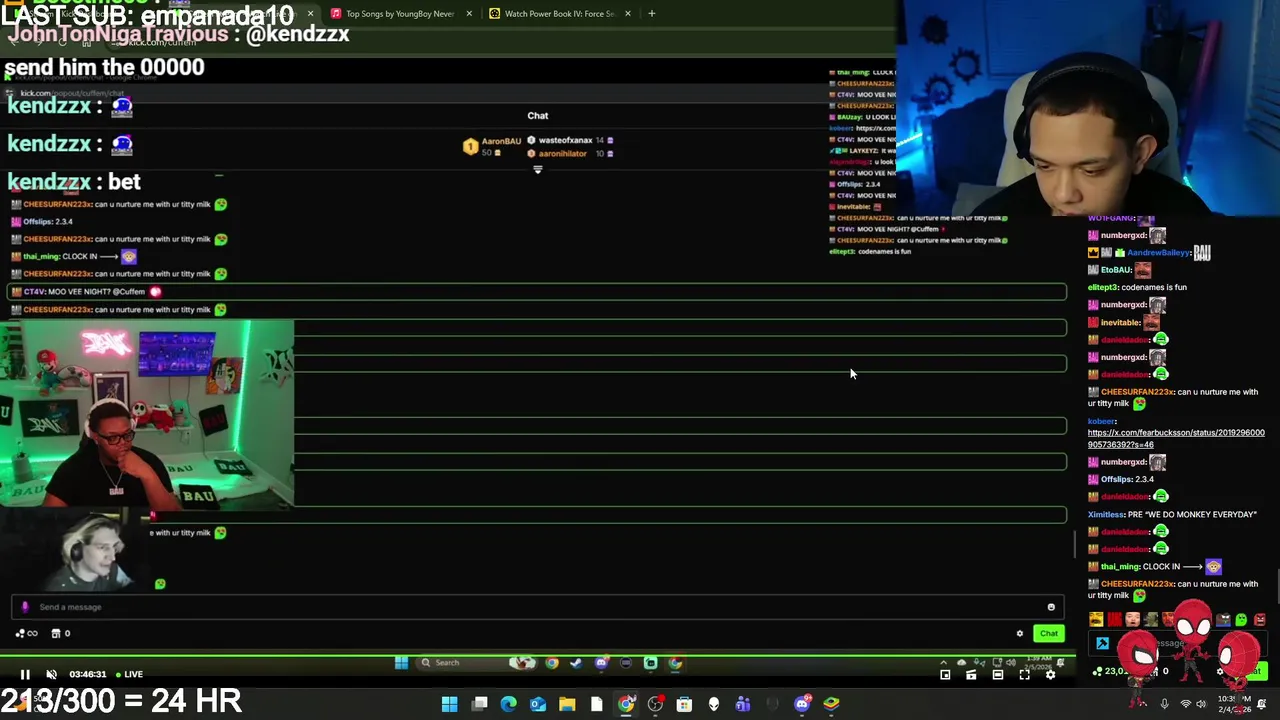The width and height of the screenshot is (1280, 720).
Task: Open chat settings gear beside Chat button
Action: coord(1020,633)
